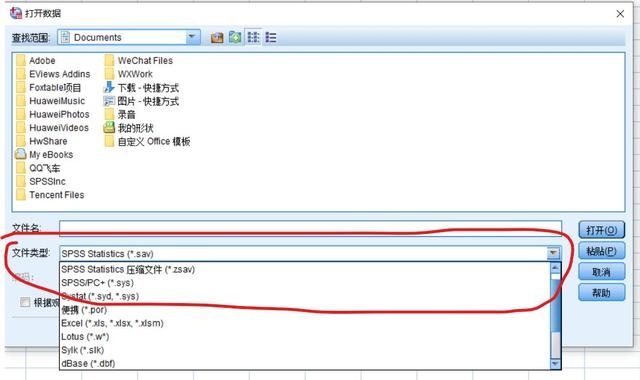
Task: Select the SPSSInc folder icon
Action: point(21,182)
